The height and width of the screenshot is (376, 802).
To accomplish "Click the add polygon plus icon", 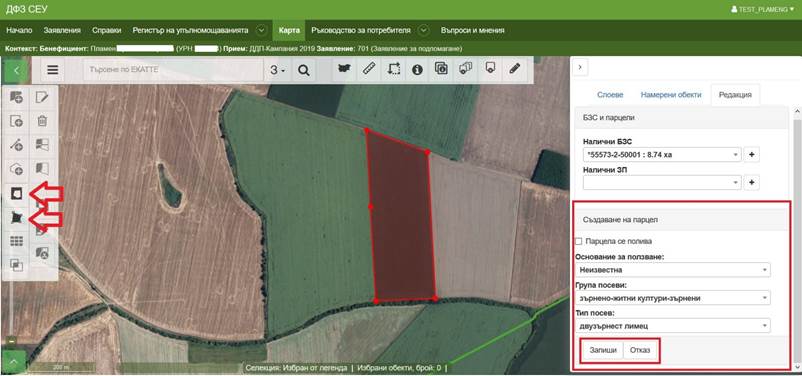I will point(16,121).
